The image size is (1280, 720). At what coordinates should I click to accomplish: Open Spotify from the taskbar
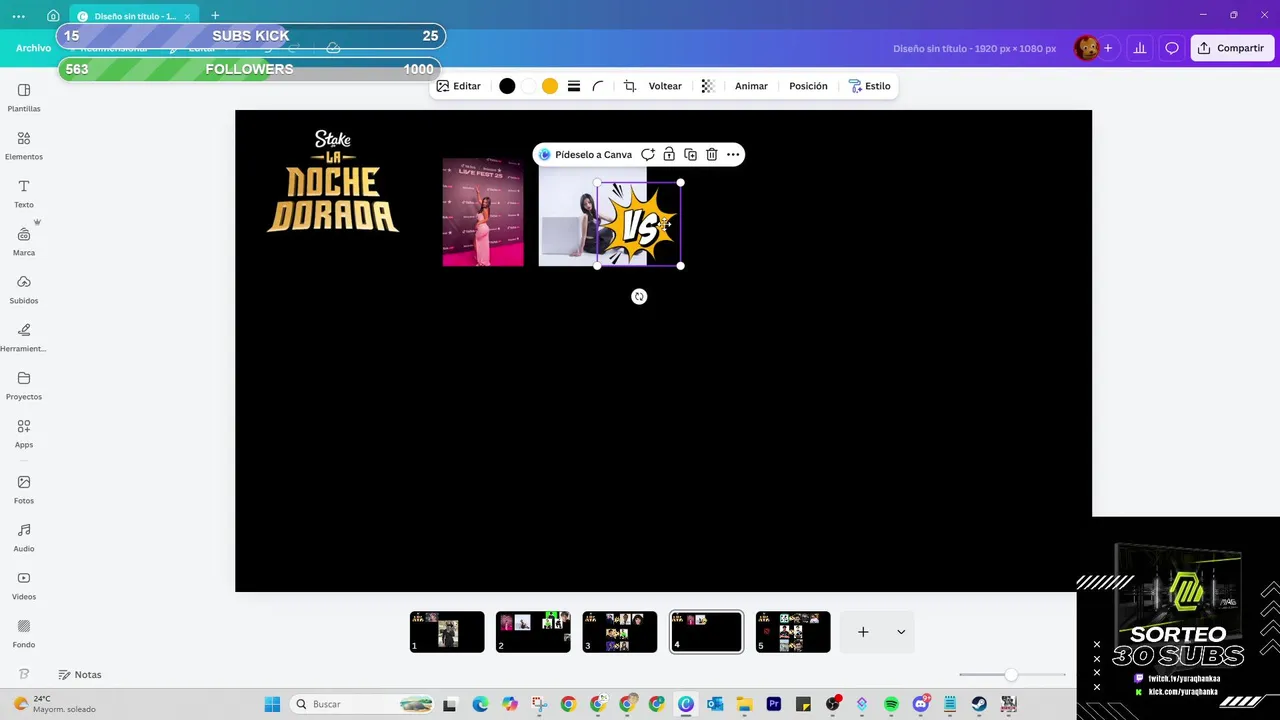click(x=891, y=704)
